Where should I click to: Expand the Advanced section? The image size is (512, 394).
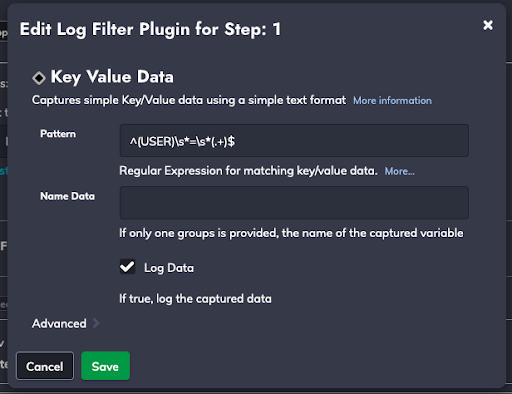(x=65, y=323)
